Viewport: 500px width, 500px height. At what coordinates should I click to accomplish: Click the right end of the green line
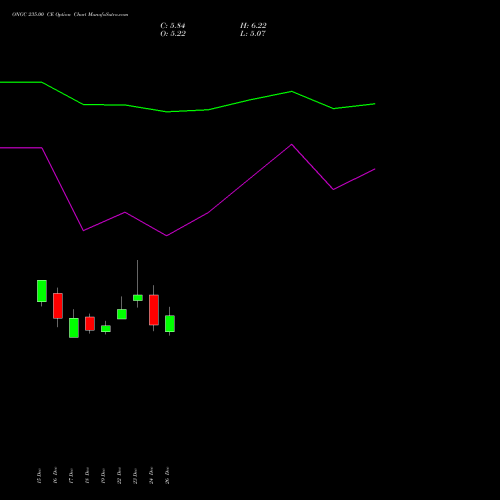(375, 104)
